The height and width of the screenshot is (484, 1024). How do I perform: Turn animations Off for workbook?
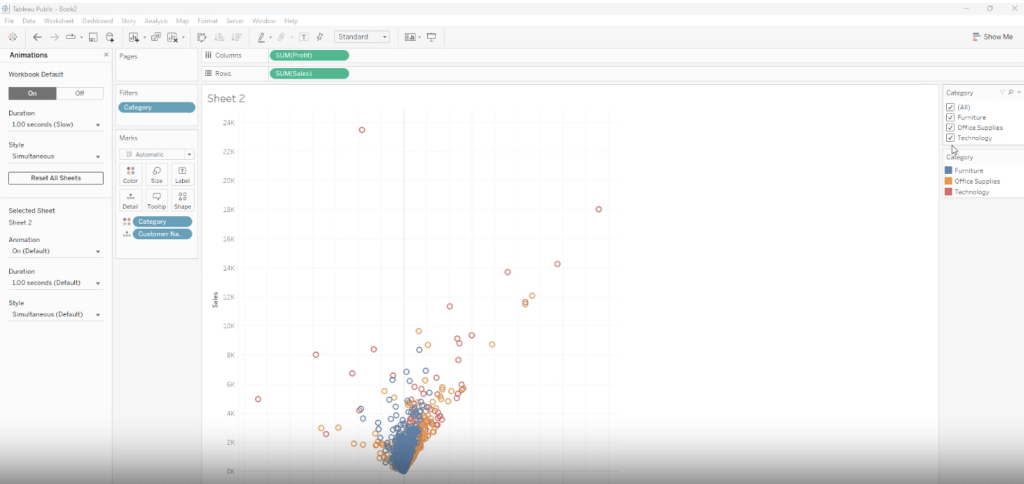pyautogui.click(x=80, y=93)
